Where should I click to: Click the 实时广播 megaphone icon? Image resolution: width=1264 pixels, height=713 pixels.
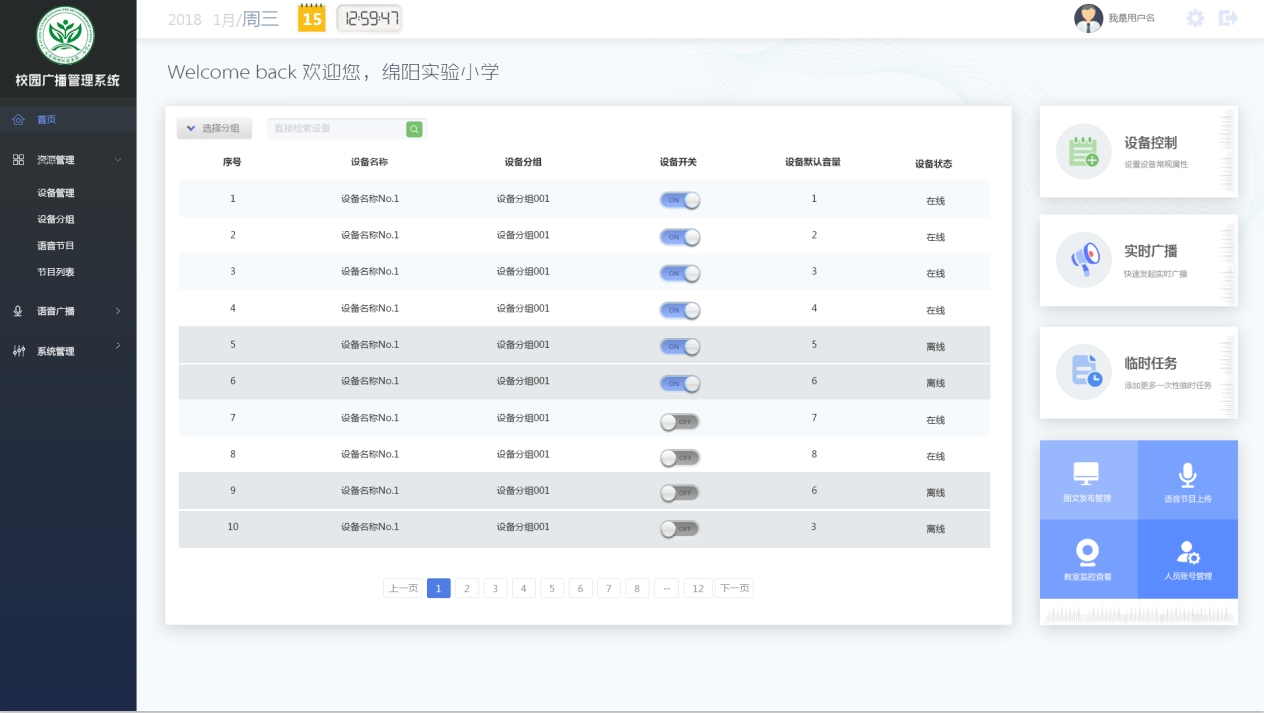[x=1083, y=260]
